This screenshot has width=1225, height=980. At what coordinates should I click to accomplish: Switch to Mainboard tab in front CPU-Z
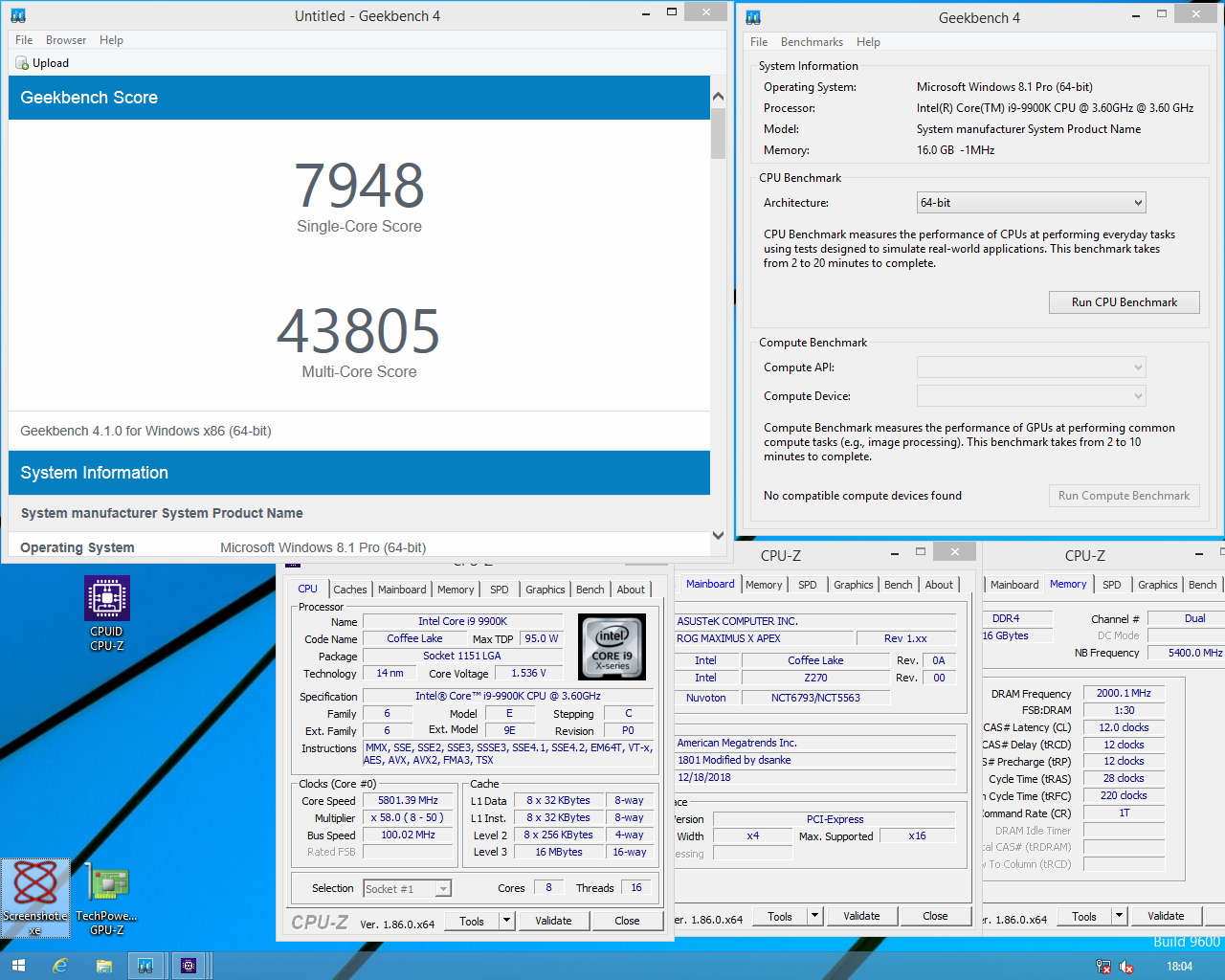pos(402,590)
